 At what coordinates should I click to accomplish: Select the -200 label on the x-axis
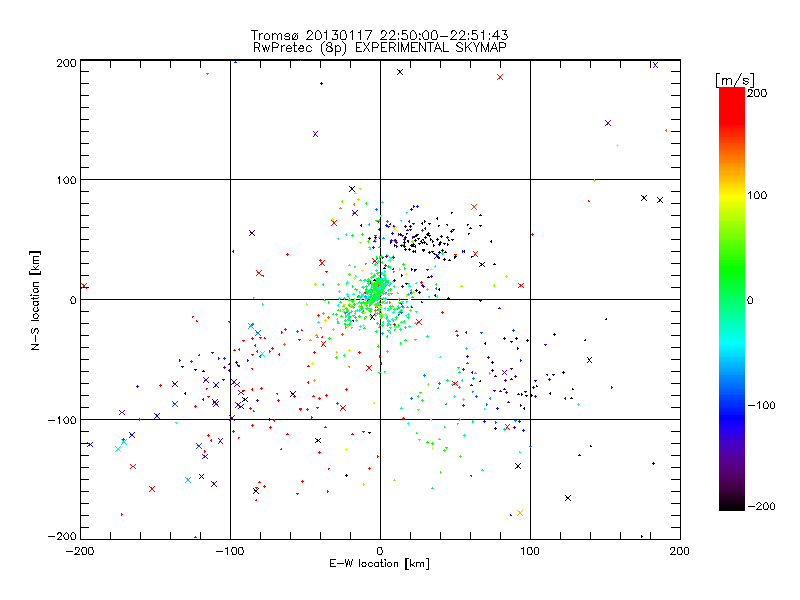pyautogui.click(x=80, y=551)
